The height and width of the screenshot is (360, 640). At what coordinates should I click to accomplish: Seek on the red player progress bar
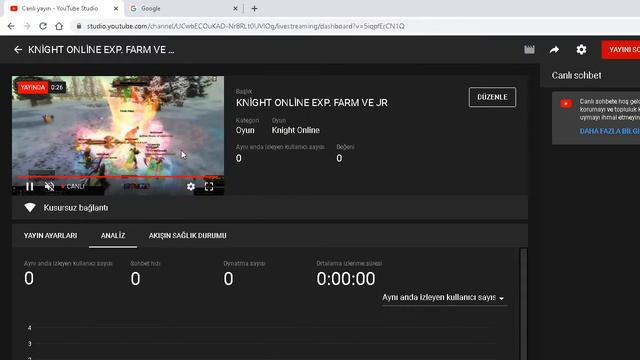coord(118,177)
